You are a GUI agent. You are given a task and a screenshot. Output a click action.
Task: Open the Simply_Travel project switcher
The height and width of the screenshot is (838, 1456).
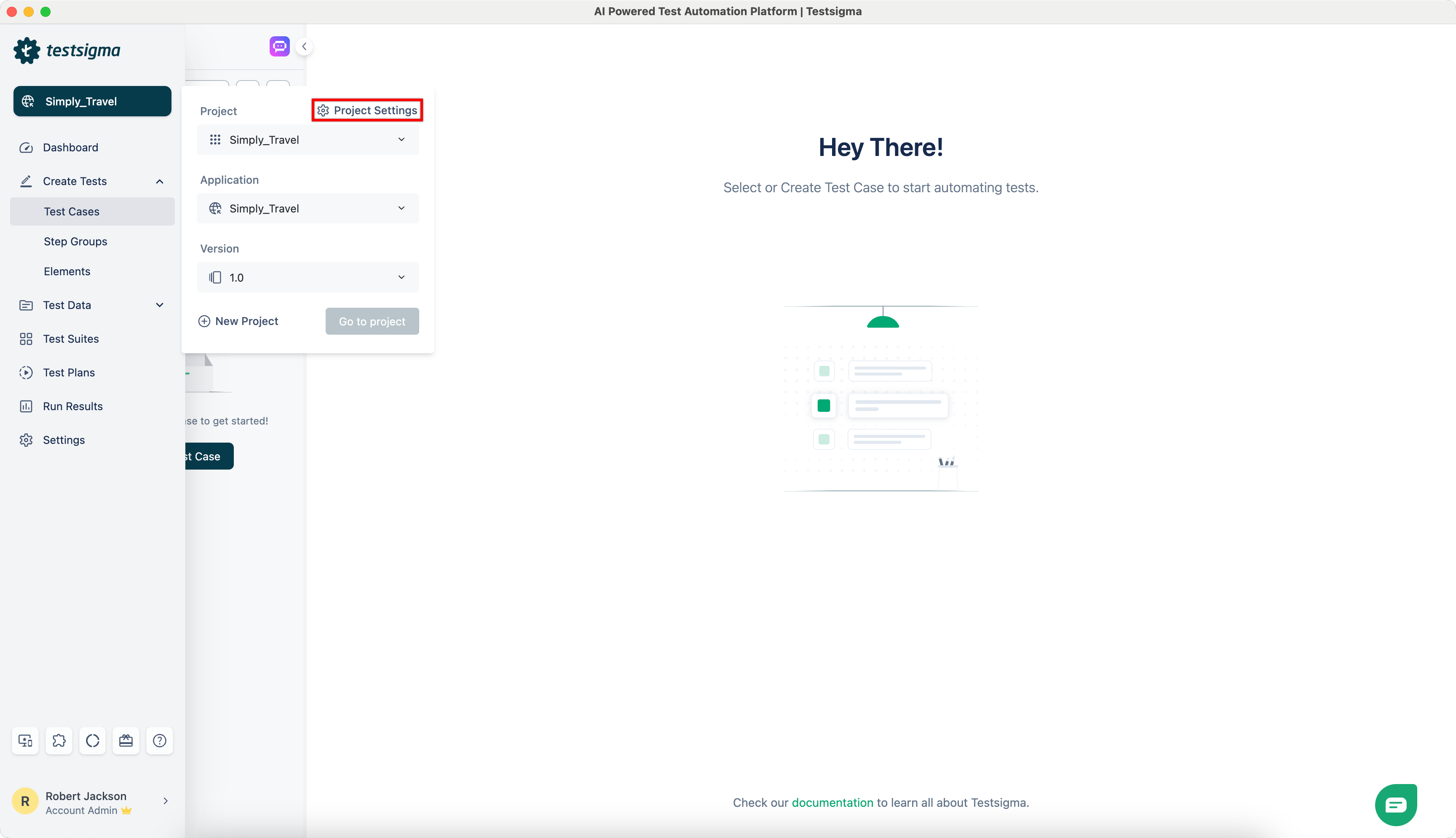(93, 101)
